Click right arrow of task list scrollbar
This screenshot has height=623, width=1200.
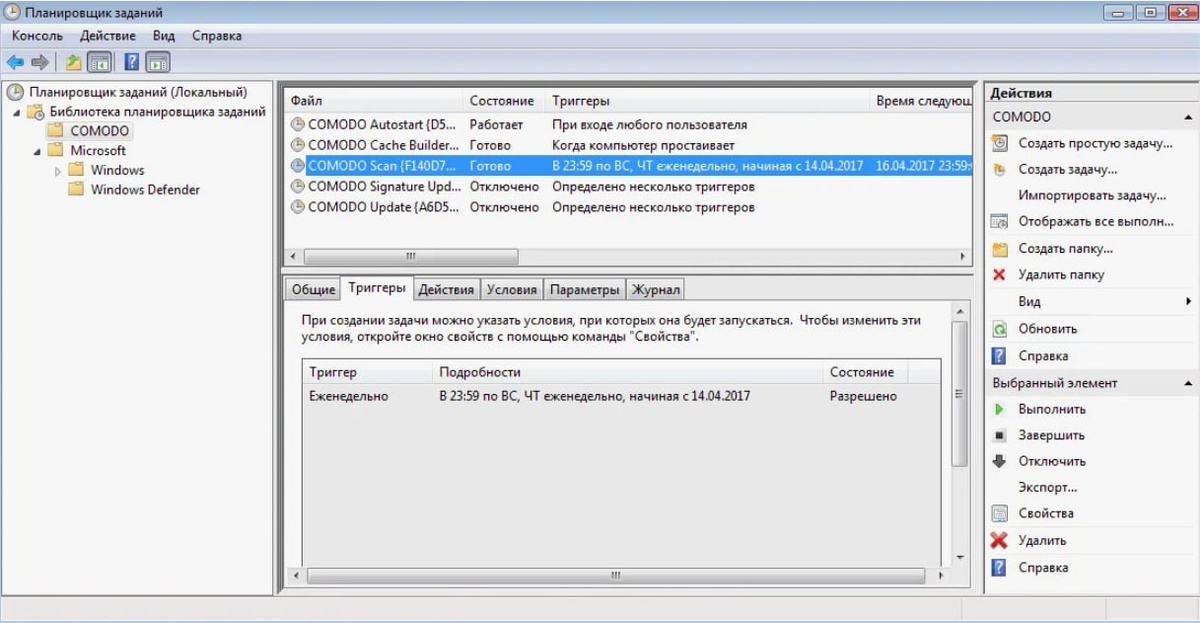point(964,257)
